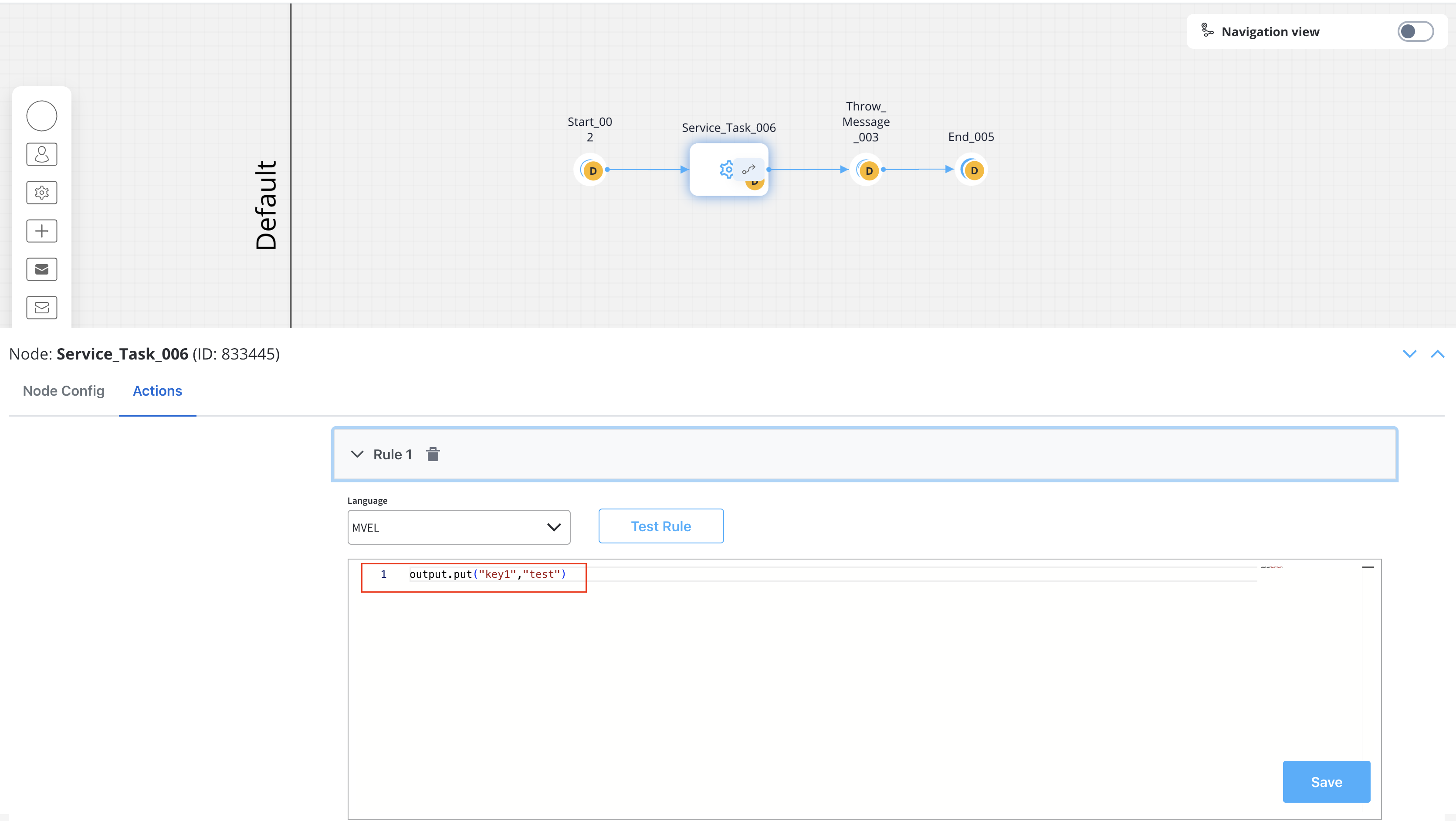Select the plus subprocess palette icon
This screenshot has width=1456, height=821.
(x=42, y=231)
